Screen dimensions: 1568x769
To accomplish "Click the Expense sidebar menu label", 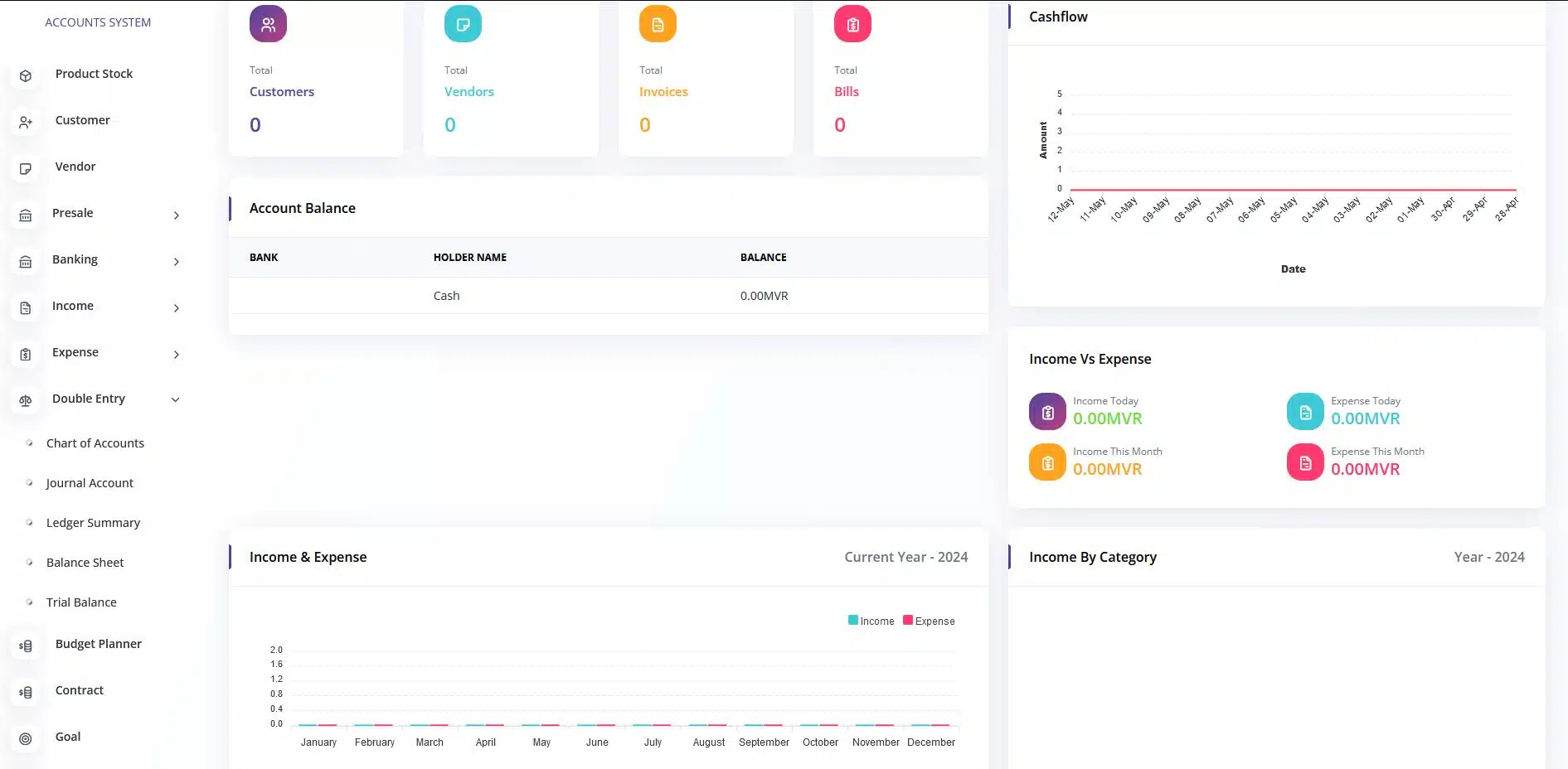I will click(75, 352).
